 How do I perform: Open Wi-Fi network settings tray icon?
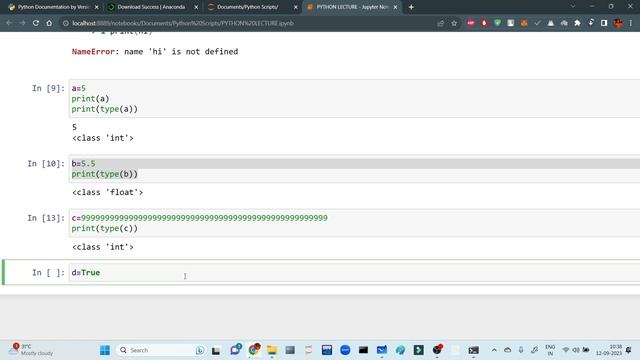pos(566,350)
